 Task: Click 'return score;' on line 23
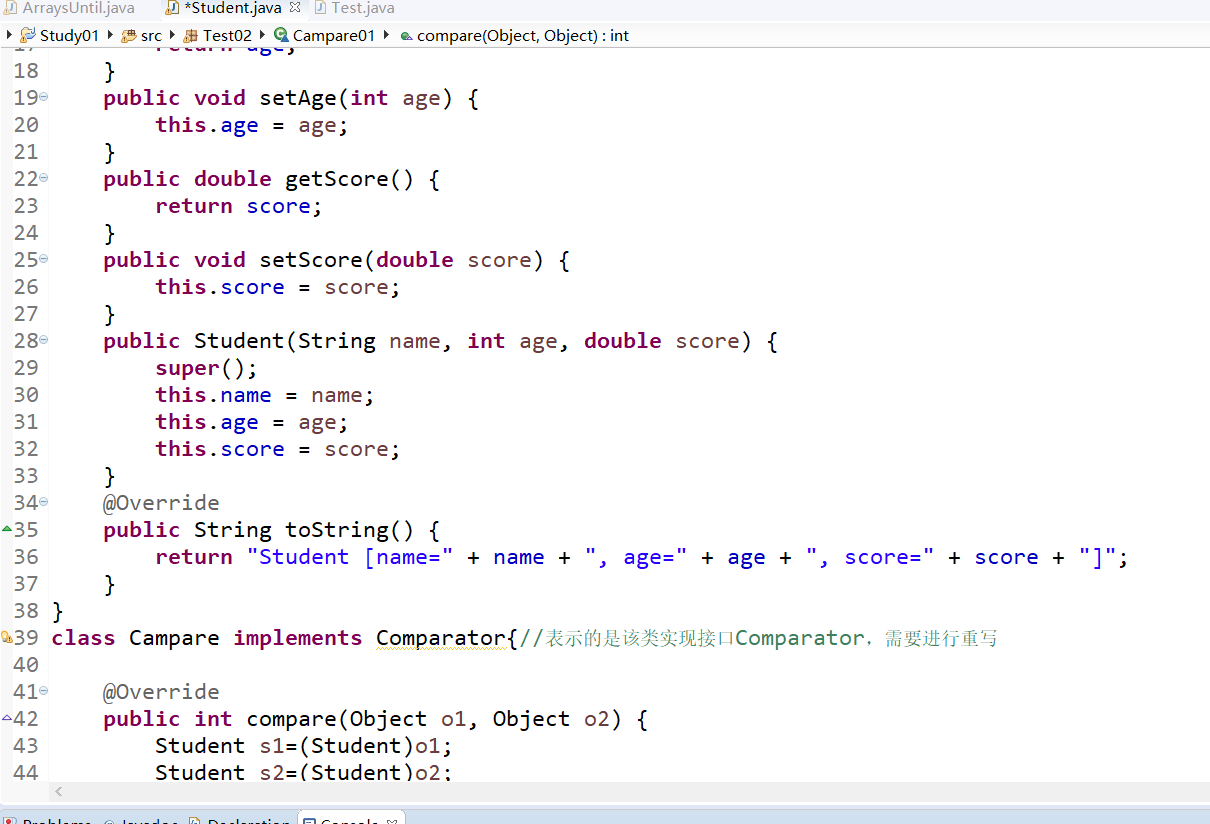(240, 206)
